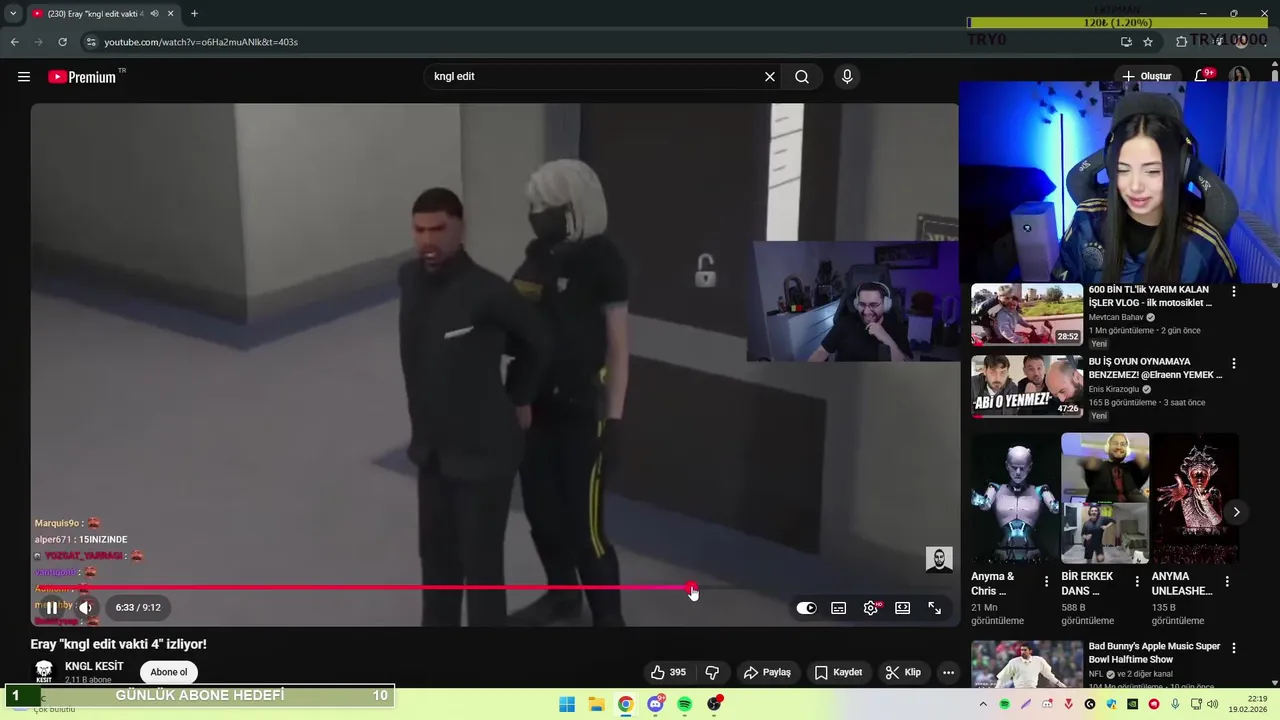Screen dimensions: 1280x720
Task: Toggle subtitles in the player
Action: [839, 608]
